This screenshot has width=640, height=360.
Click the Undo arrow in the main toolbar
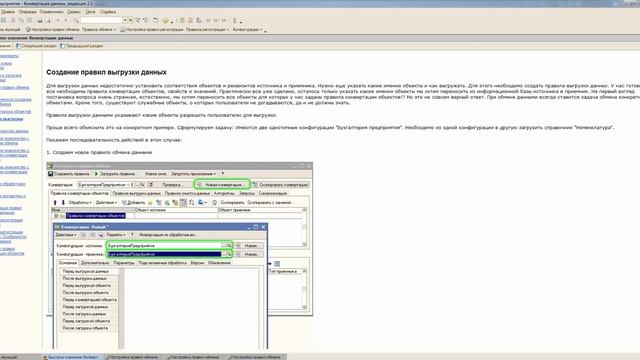(x=58, y=20)
